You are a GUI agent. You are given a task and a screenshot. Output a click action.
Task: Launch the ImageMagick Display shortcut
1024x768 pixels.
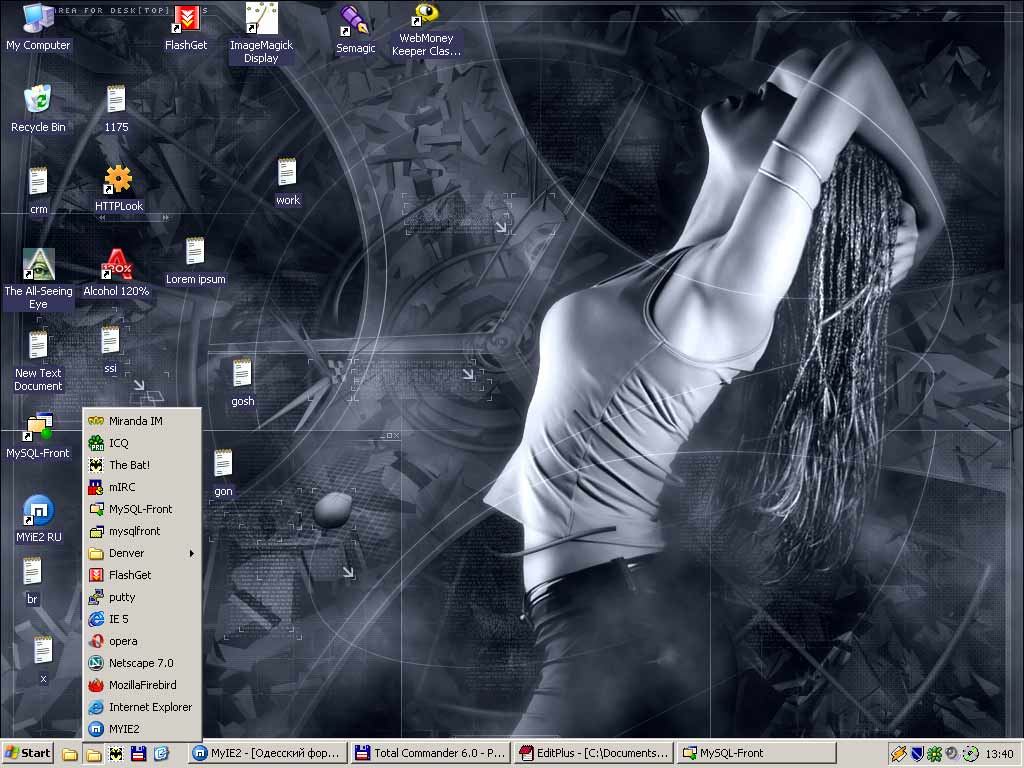click(261, 20)
